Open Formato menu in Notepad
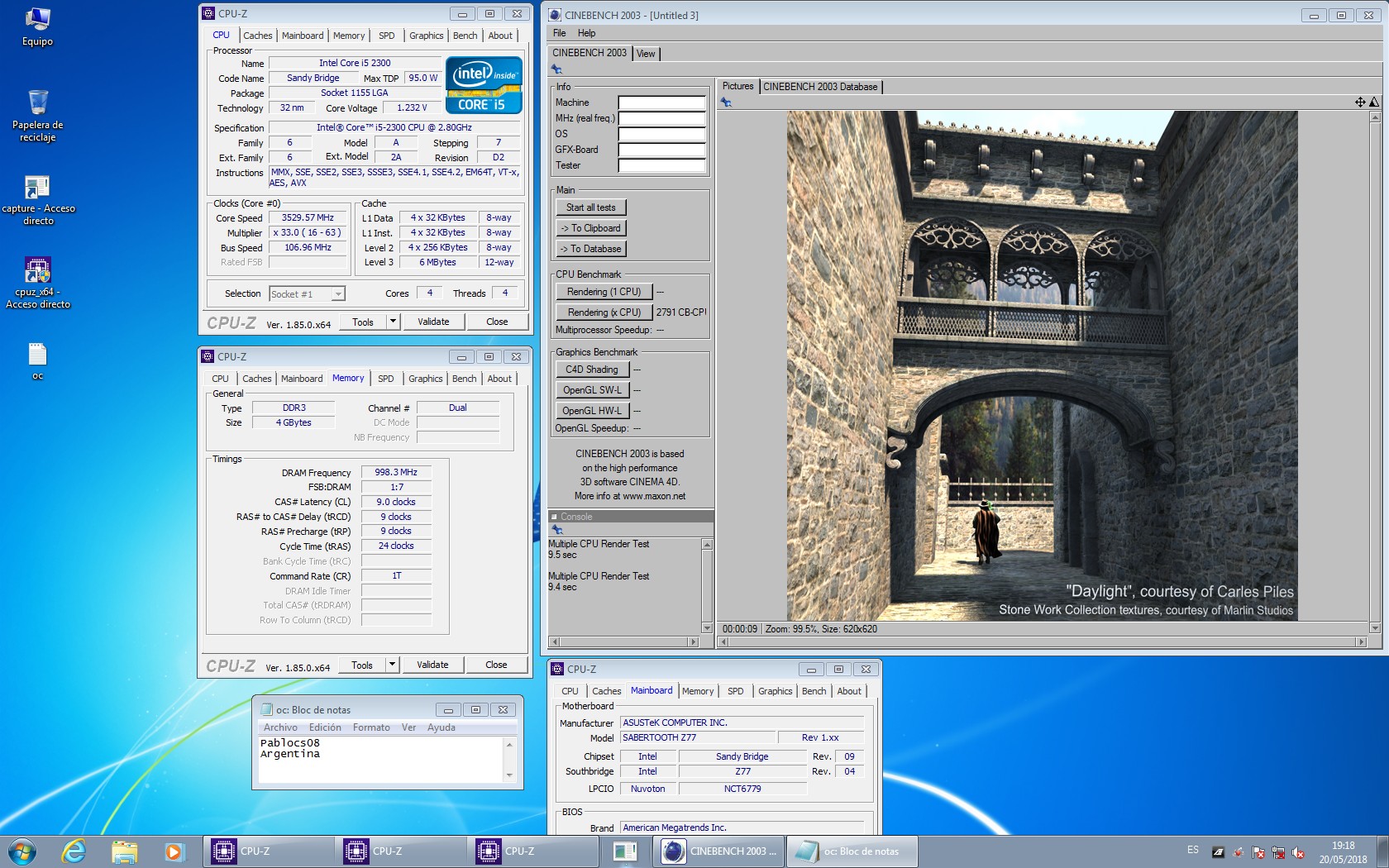 coord(371,727)
